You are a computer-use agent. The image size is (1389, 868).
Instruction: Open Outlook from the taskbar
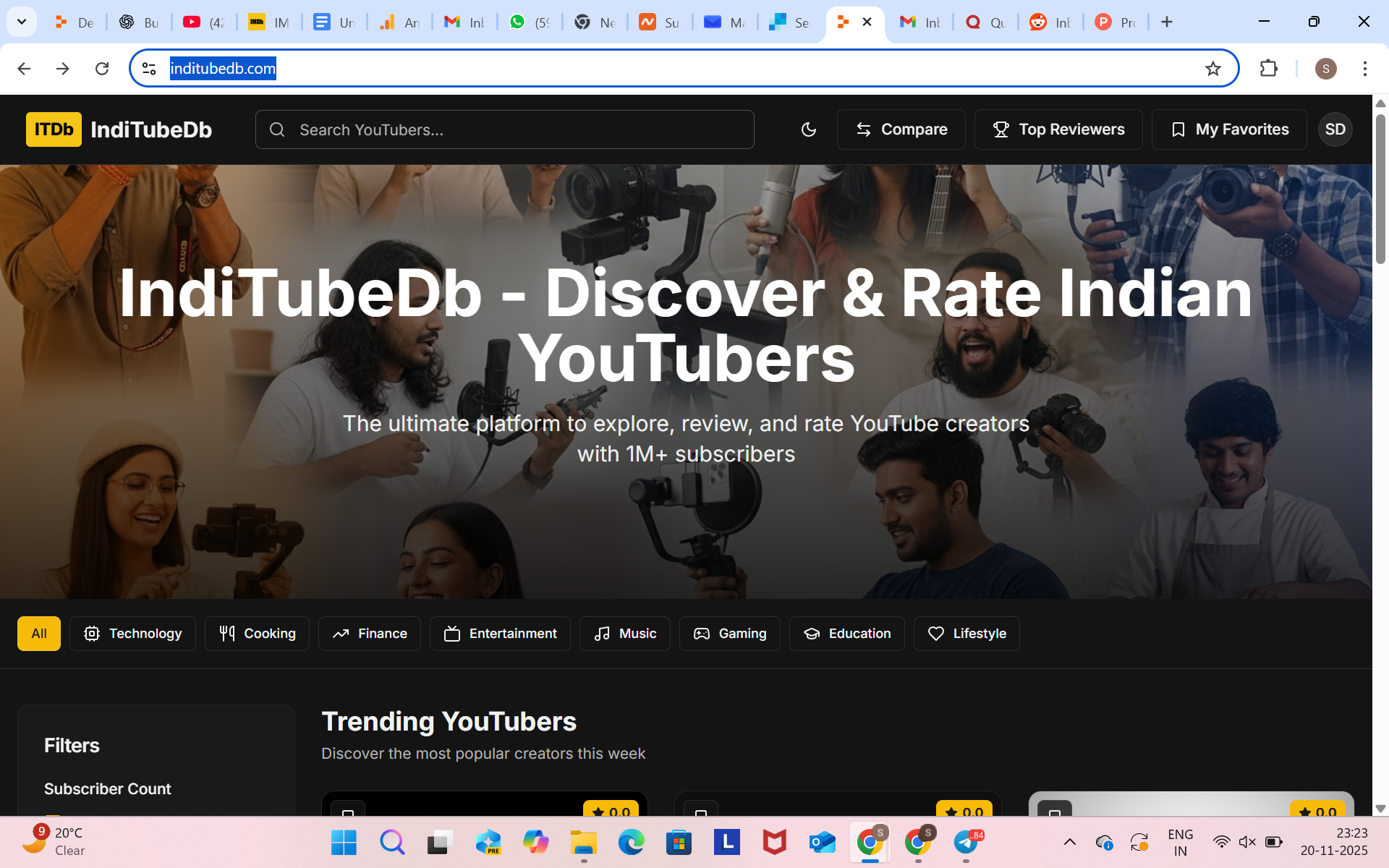coord(823,842)
